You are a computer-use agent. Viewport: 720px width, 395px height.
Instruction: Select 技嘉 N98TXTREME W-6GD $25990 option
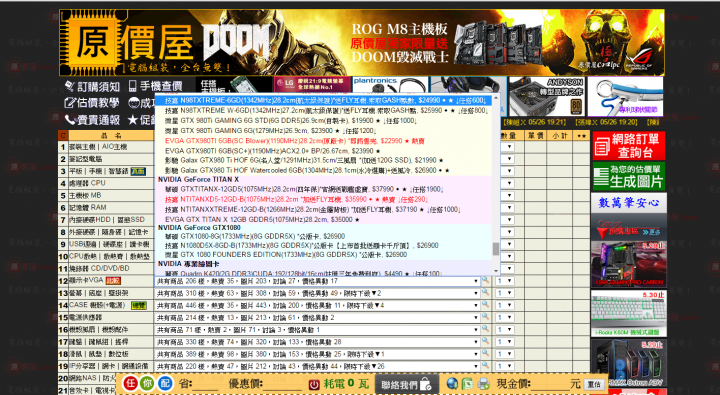pos(323,111)
